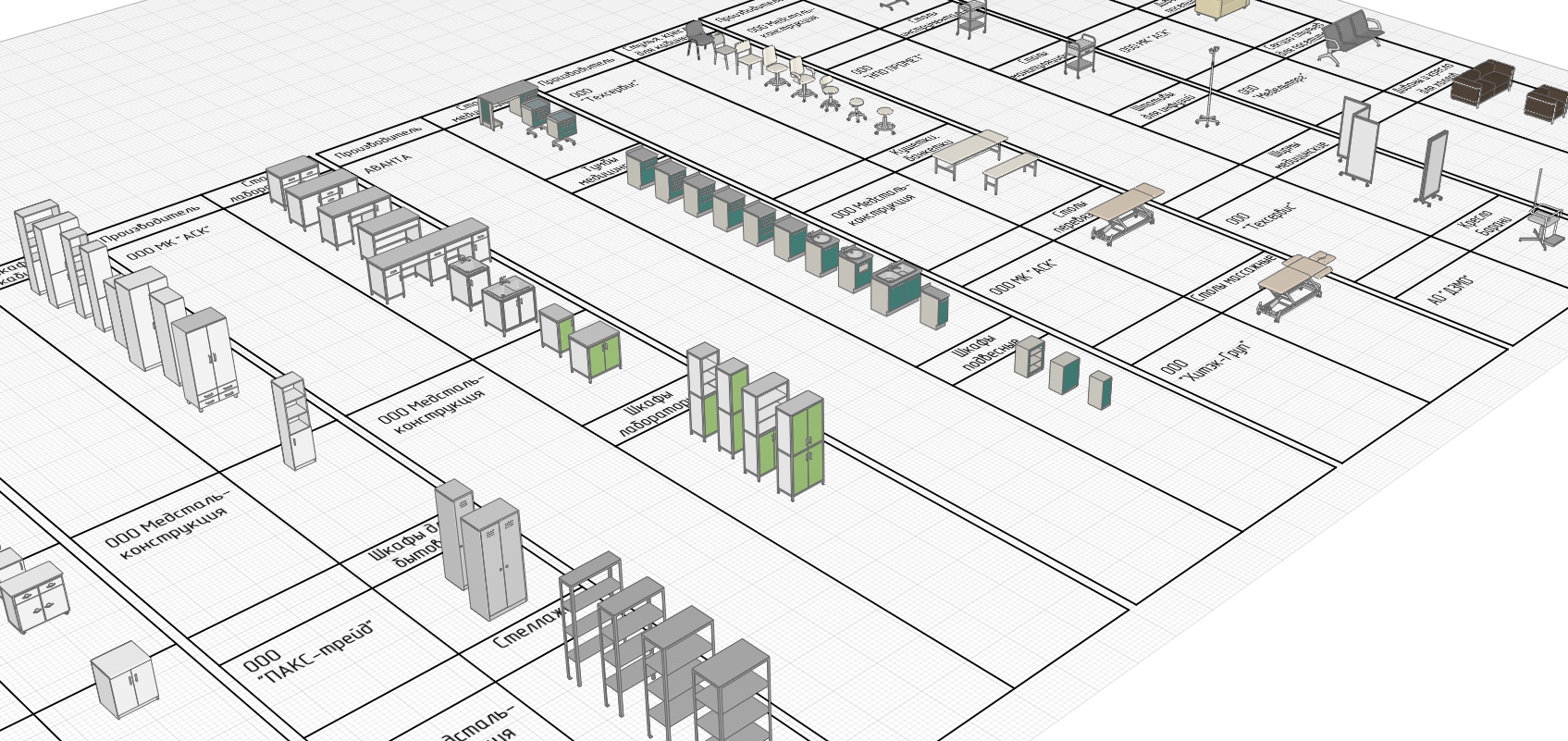Image resolution: width=1568 pixels, height=741 pixels.
Task: Click the gray three-seat waiting bench
Action: 1351,37
